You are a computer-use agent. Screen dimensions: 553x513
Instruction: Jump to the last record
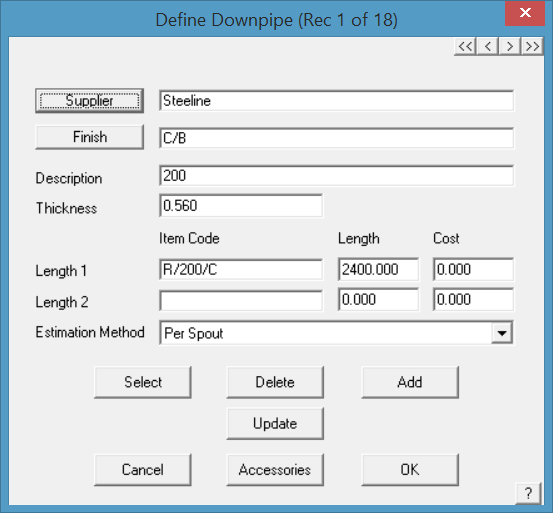click(x=531, y=46)
